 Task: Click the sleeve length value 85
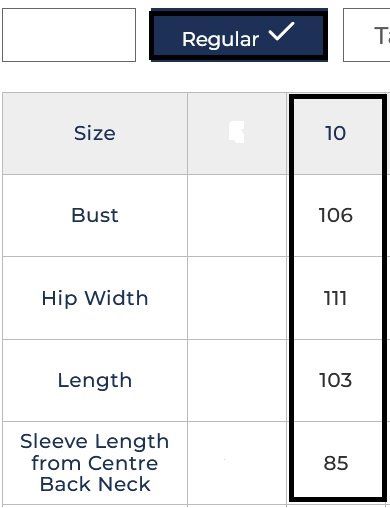tap(336, 463)
